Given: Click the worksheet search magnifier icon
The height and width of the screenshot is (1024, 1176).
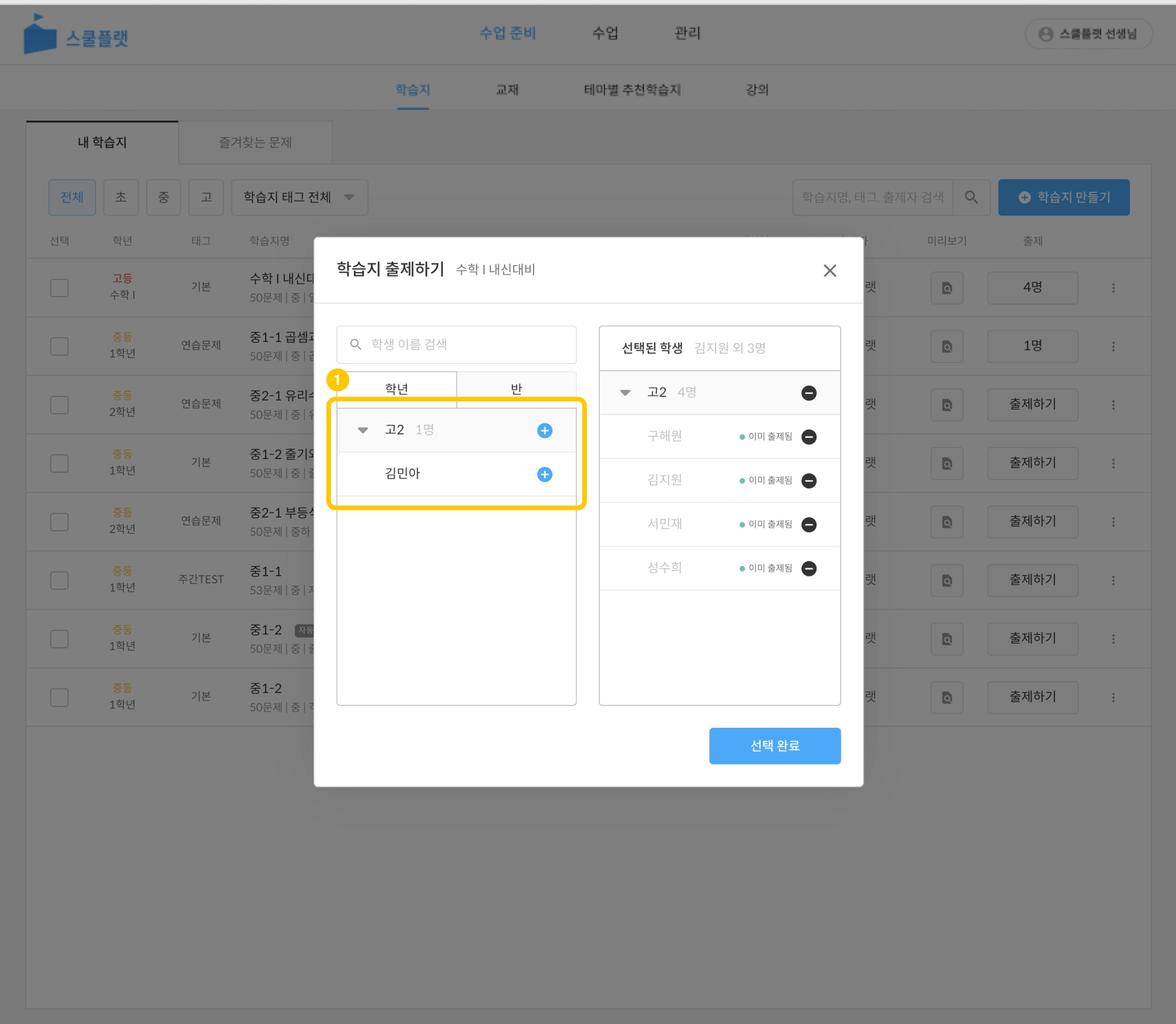Looking at the screenshot, I should point(971,198).
